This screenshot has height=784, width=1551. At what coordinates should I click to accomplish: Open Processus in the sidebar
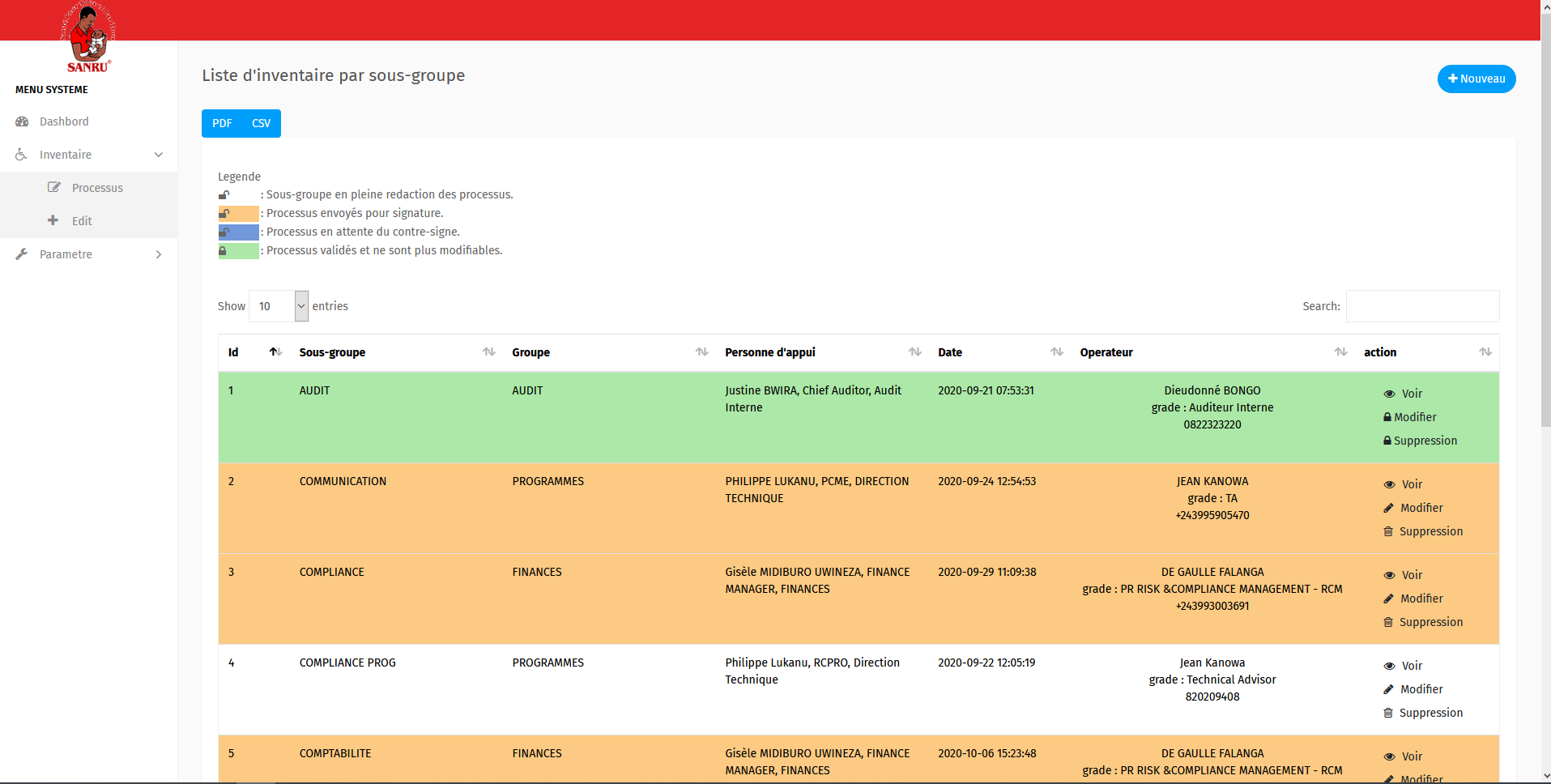97,188
